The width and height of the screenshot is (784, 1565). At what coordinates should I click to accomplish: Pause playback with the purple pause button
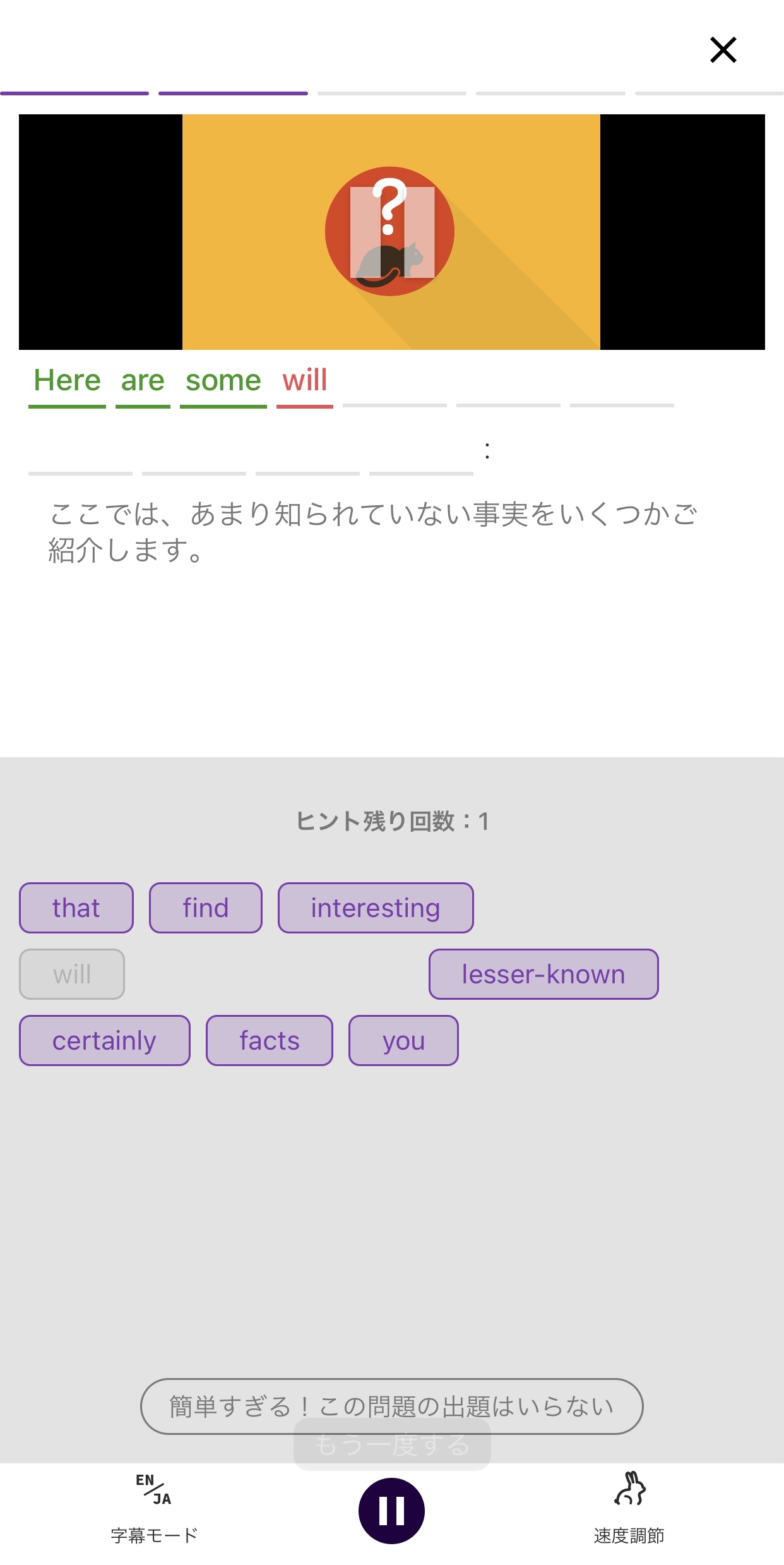point(391,1511)
